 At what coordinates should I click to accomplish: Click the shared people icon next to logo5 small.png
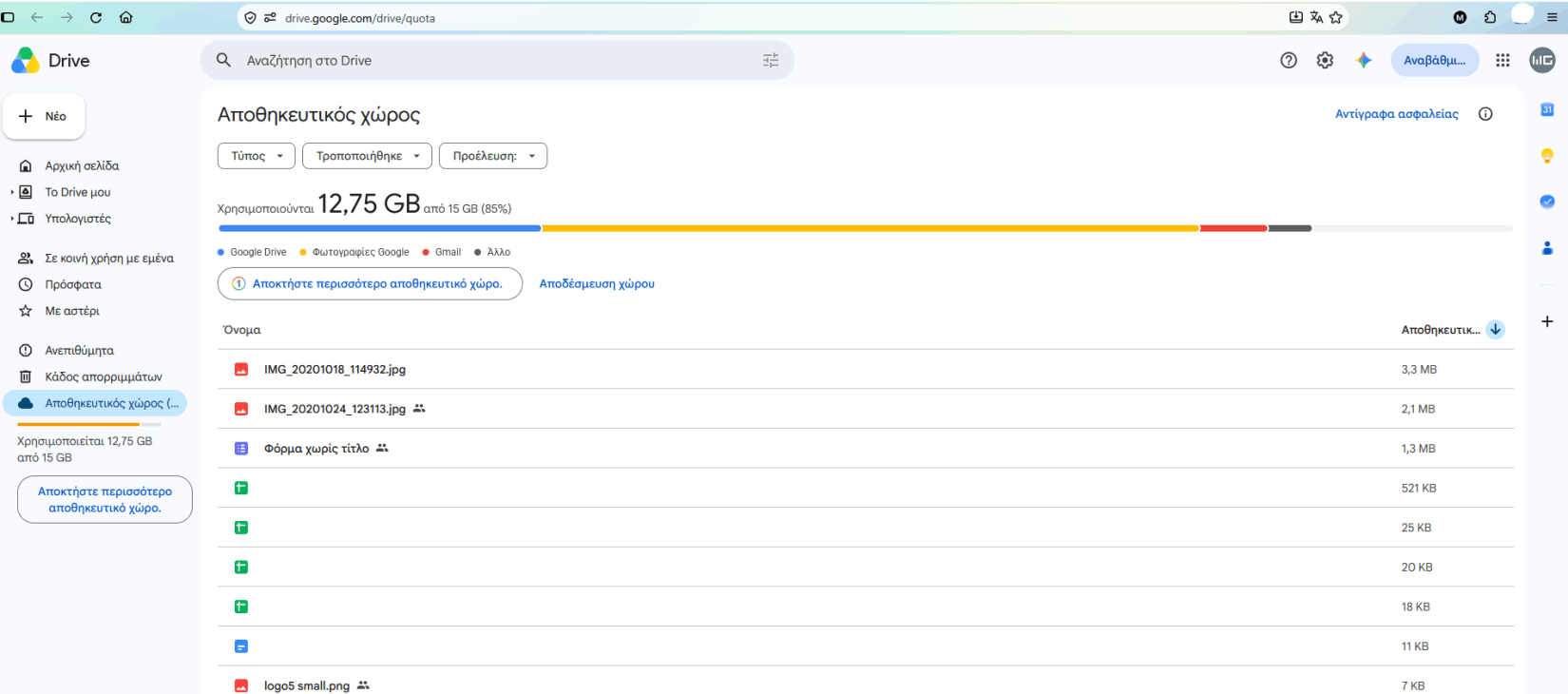point(363,685)
